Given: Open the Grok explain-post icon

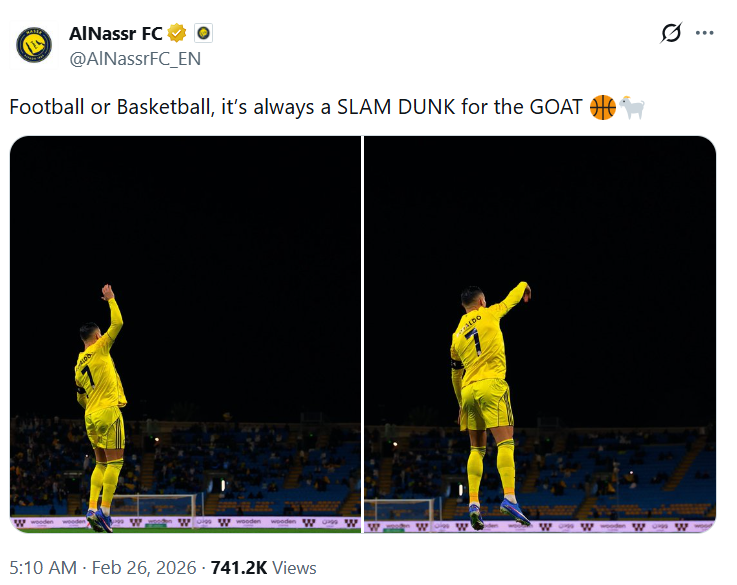Looking at the screenshot, I should pyautogui.click(x=671, y=33).
